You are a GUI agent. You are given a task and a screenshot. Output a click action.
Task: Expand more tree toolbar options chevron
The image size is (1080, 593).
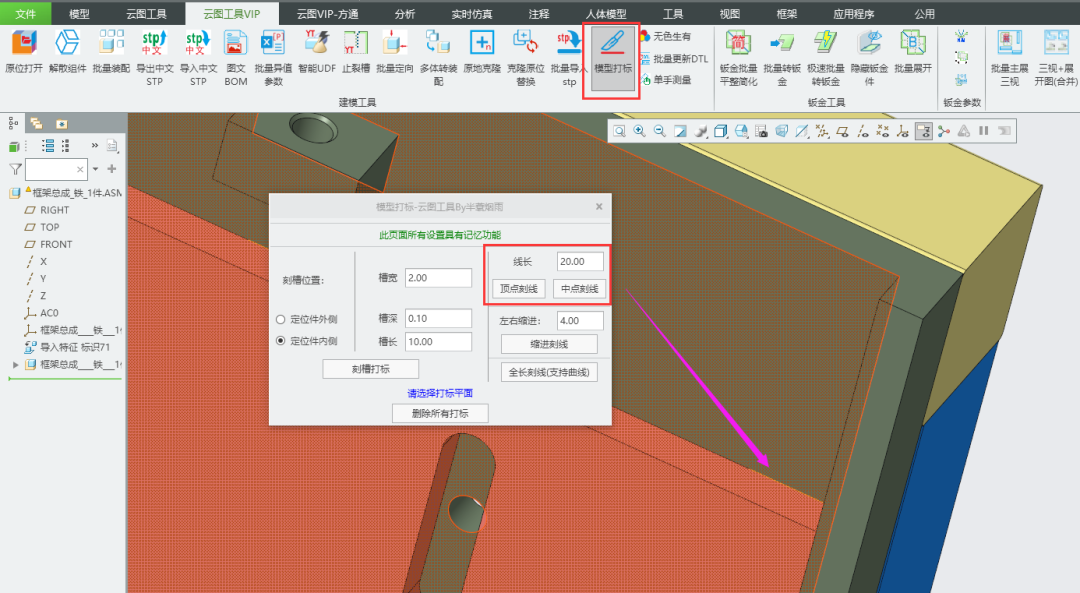point(94,145)
